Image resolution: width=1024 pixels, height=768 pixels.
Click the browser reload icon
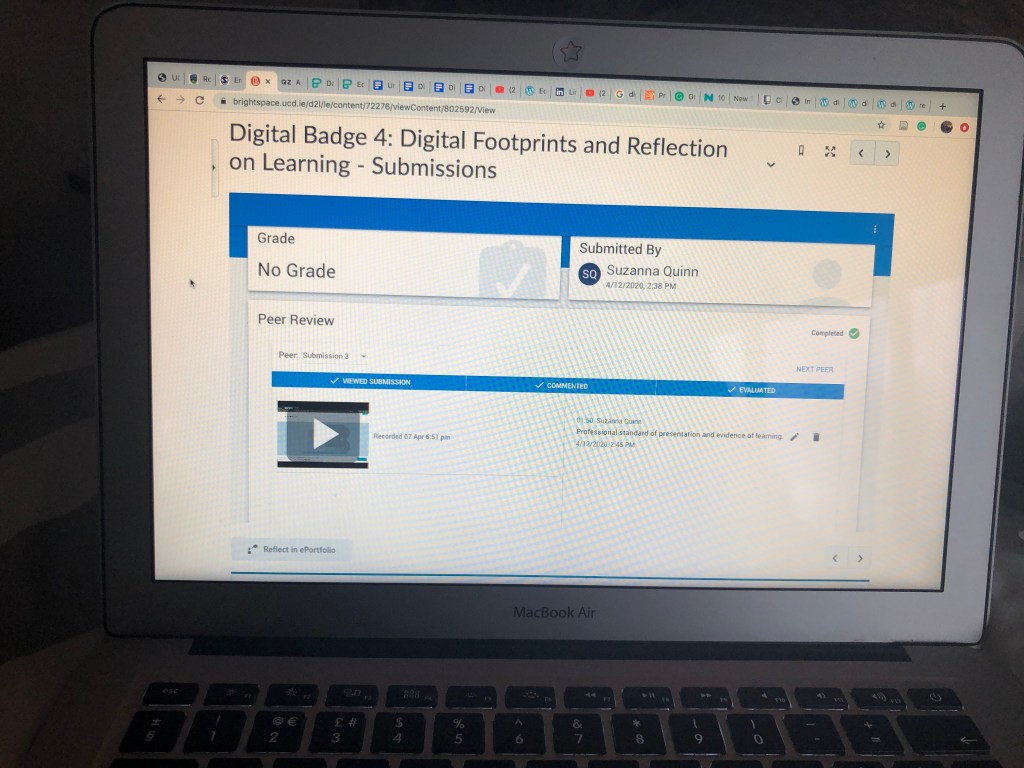tap(200, 100)
